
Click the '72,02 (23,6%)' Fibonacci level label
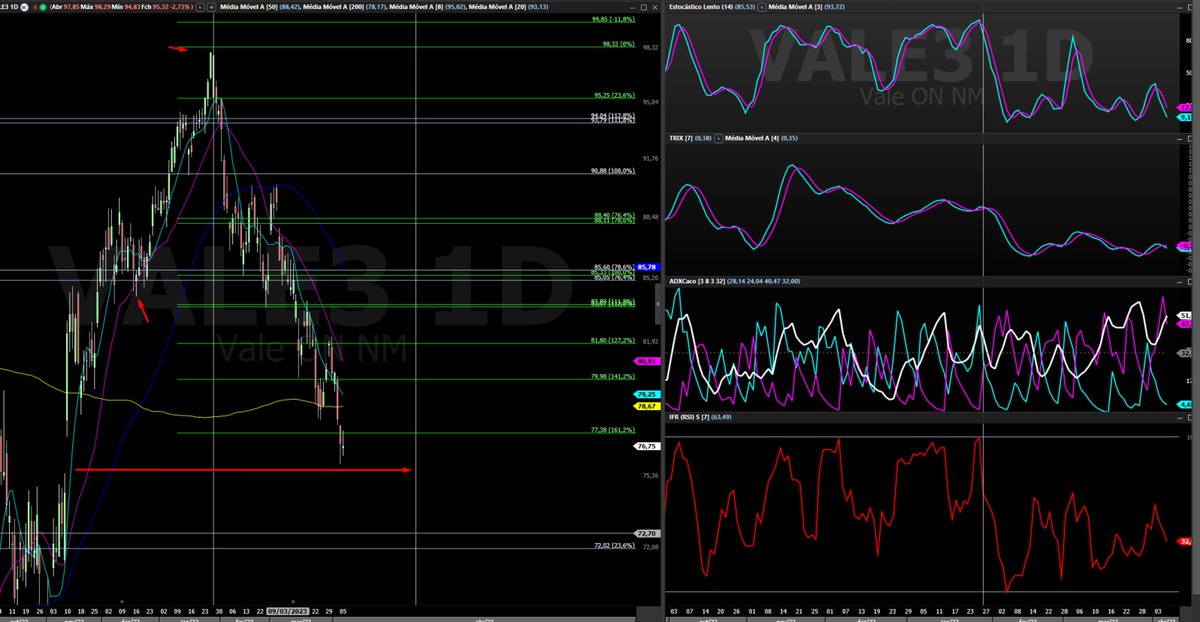pyautogui.click(x=614, y=546)
